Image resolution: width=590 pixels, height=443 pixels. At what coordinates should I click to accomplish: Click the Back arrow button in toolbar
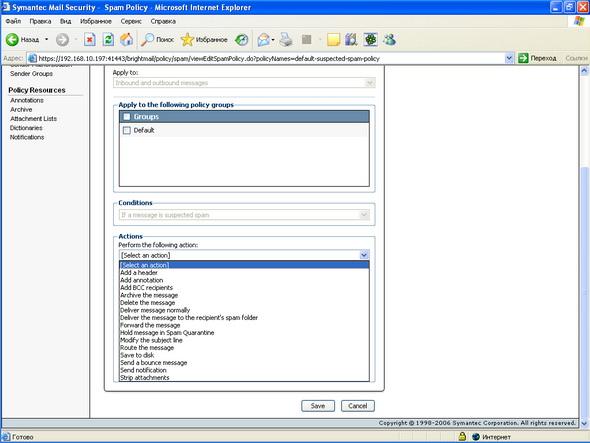coord(12,40)
